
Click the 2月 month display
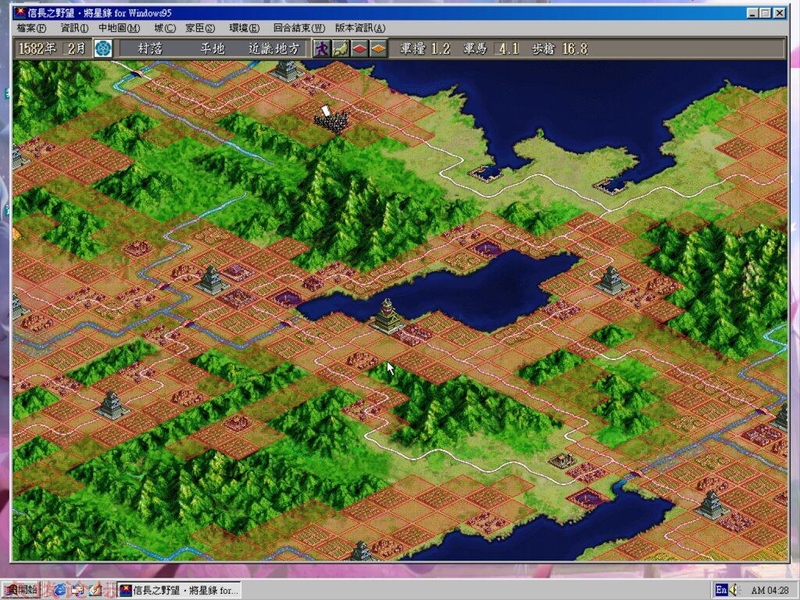point(76,48)
